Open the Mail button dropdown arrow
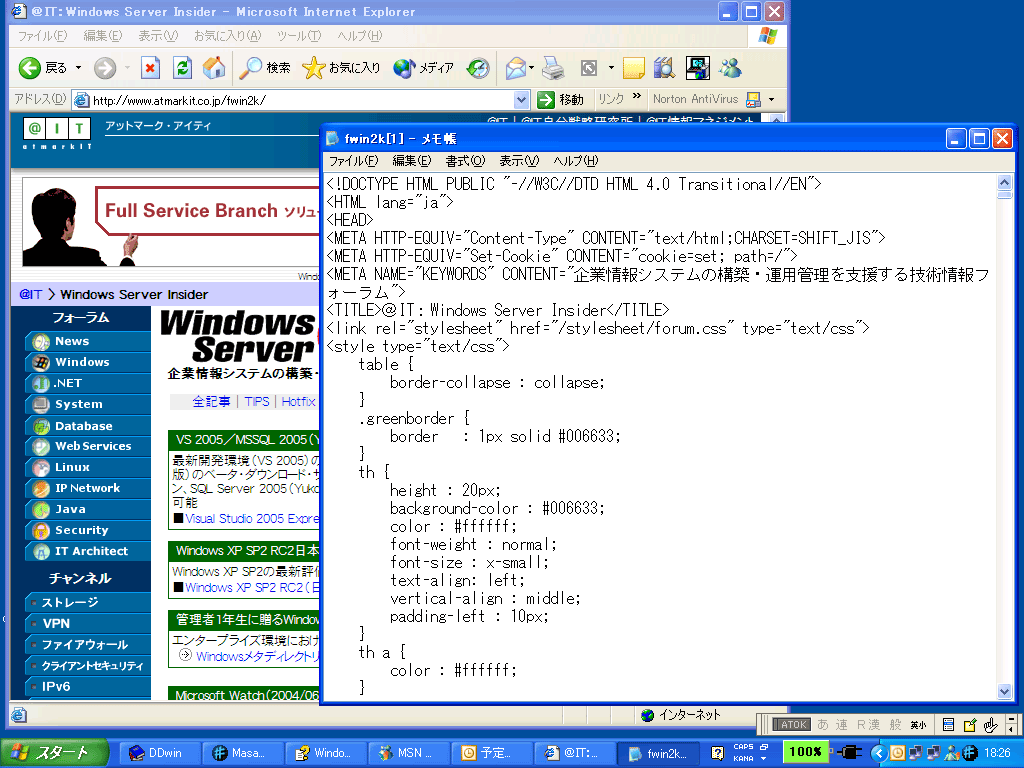 click(x=532, y=67)
